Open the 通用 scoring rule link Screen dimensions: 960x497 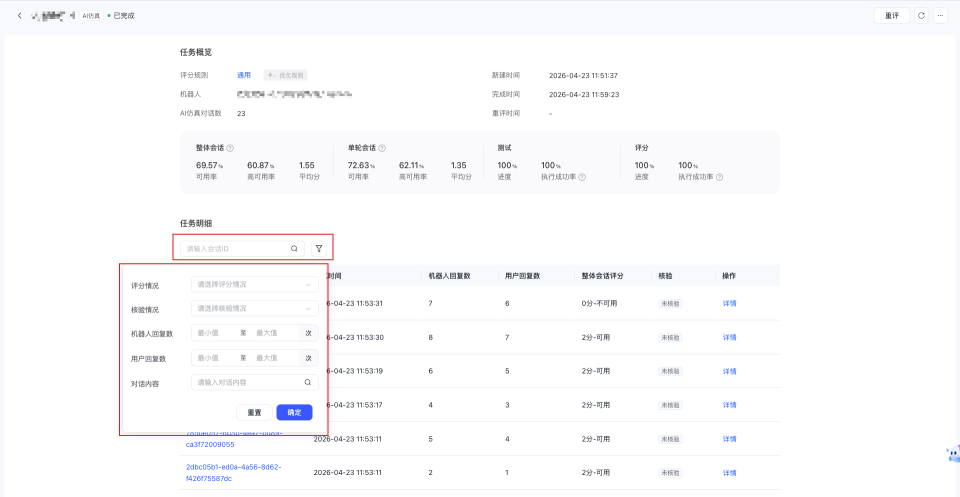click(244, 75)
